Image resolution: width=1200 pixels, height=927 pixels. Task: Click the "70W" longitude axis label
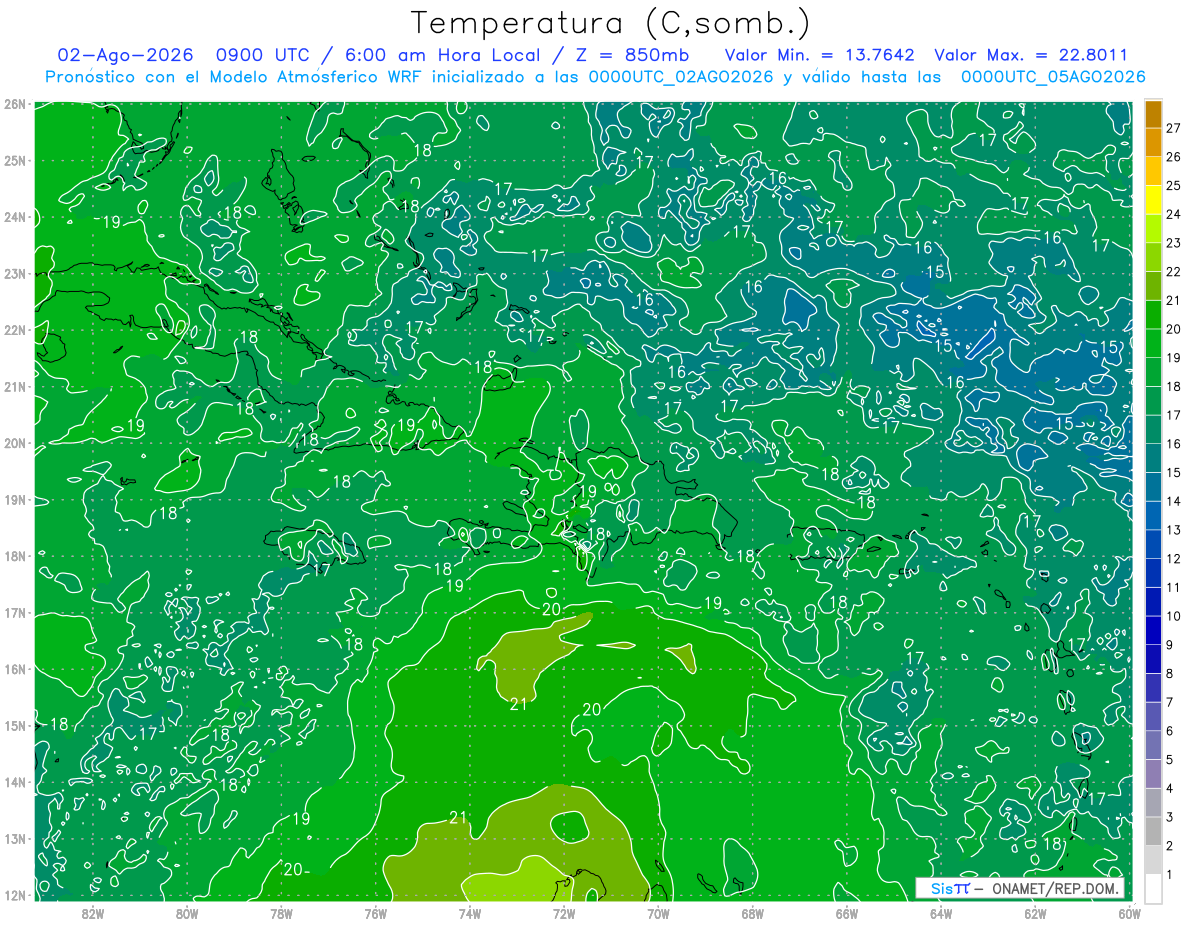point(658,913)
